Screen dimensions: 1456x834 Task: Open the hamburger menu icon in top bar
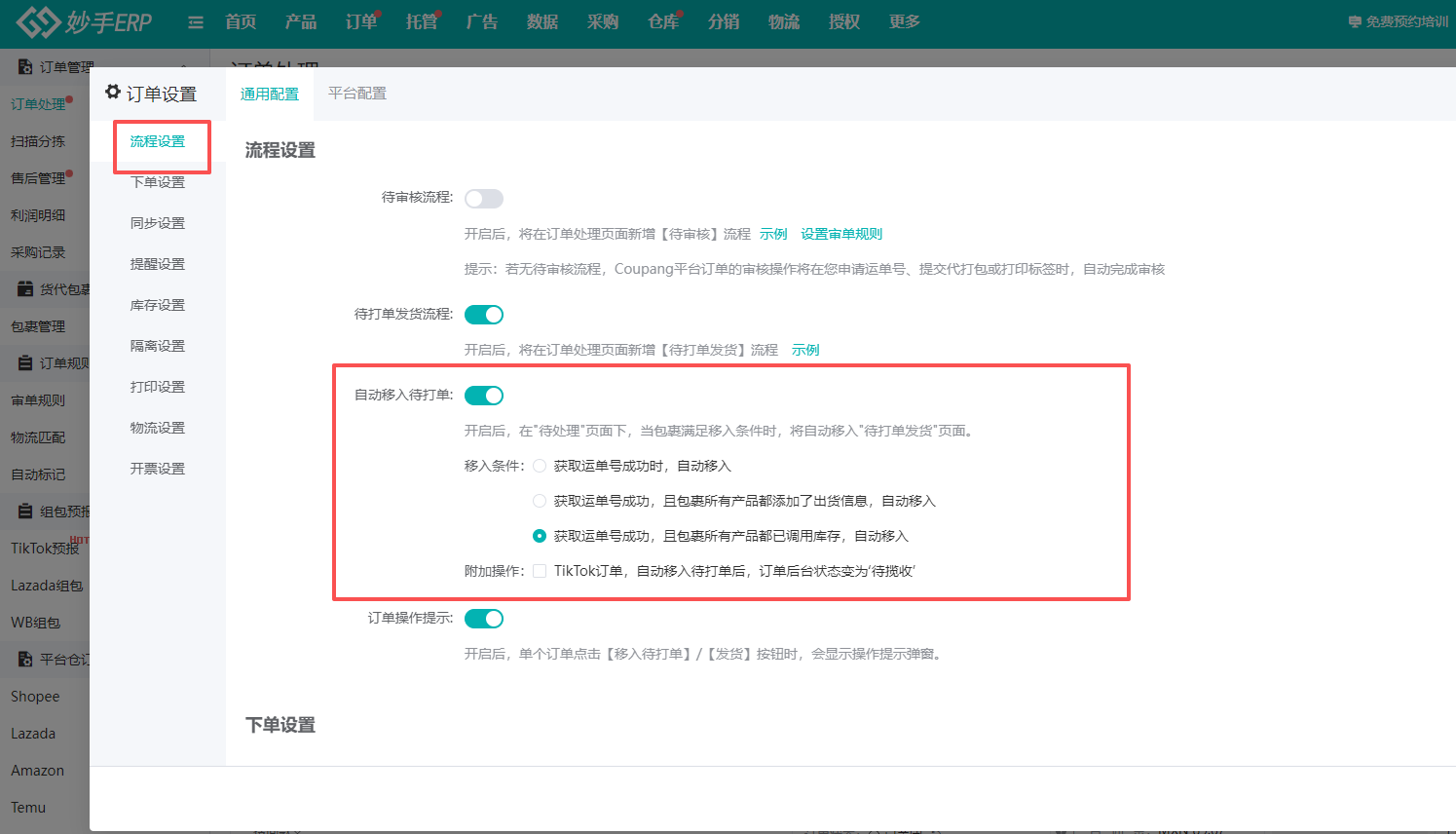194,21
